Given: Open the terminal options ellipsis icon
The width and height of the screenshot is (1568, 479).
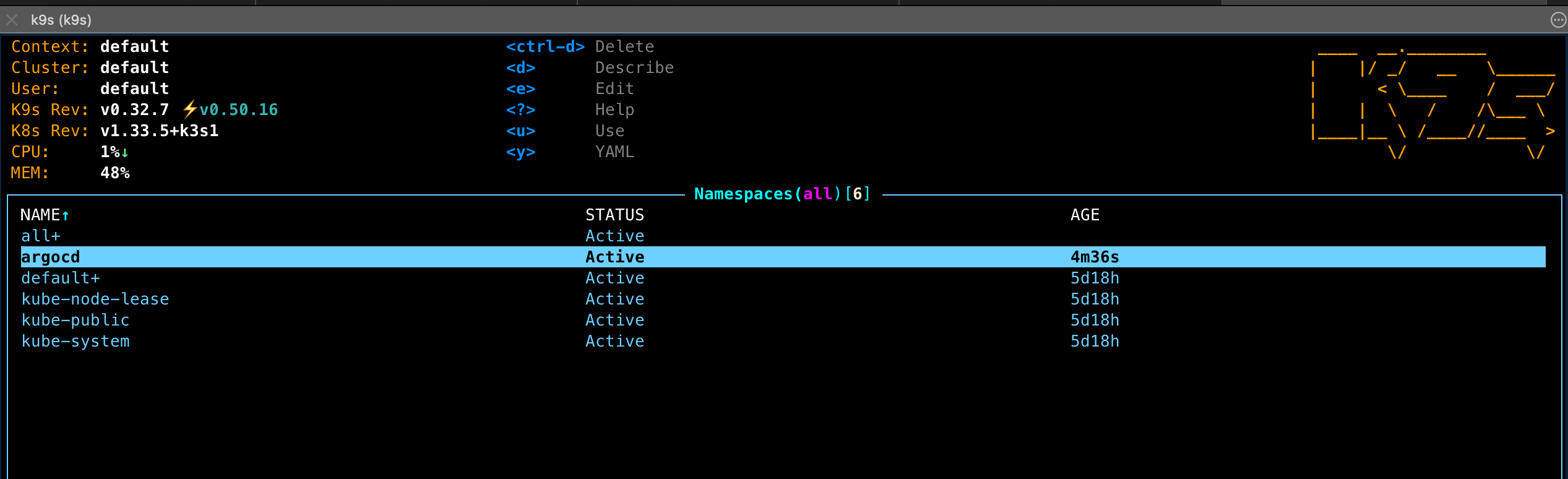Looking at the screenshot, I should pyautogui.click(x=1558, y=20).
